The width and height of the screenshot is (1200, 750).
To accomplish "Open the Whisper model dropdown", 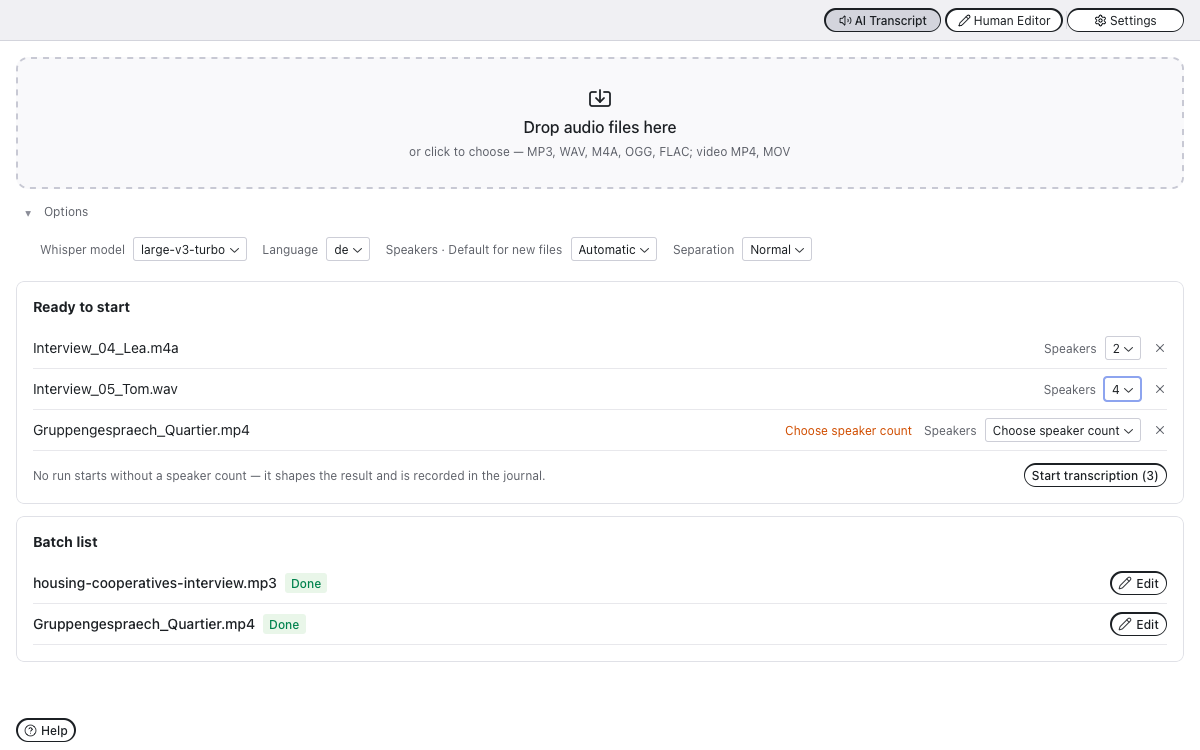I will coord(190,249).
